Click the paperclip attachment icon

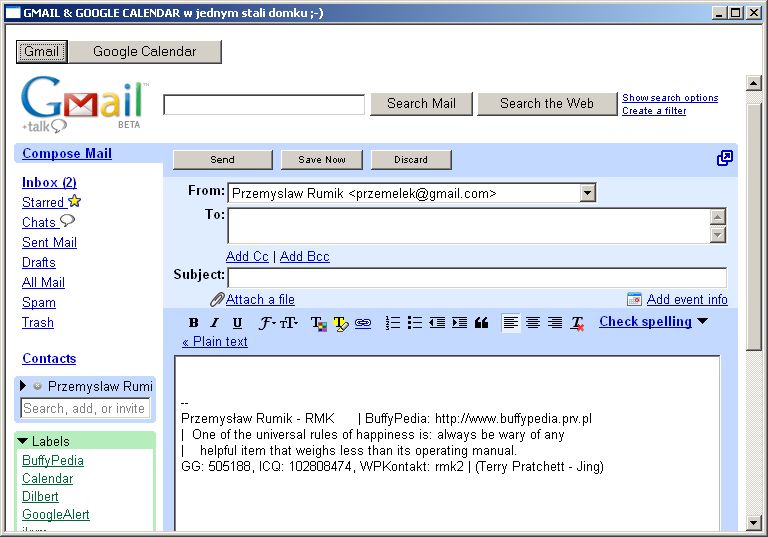pos(217,299)
